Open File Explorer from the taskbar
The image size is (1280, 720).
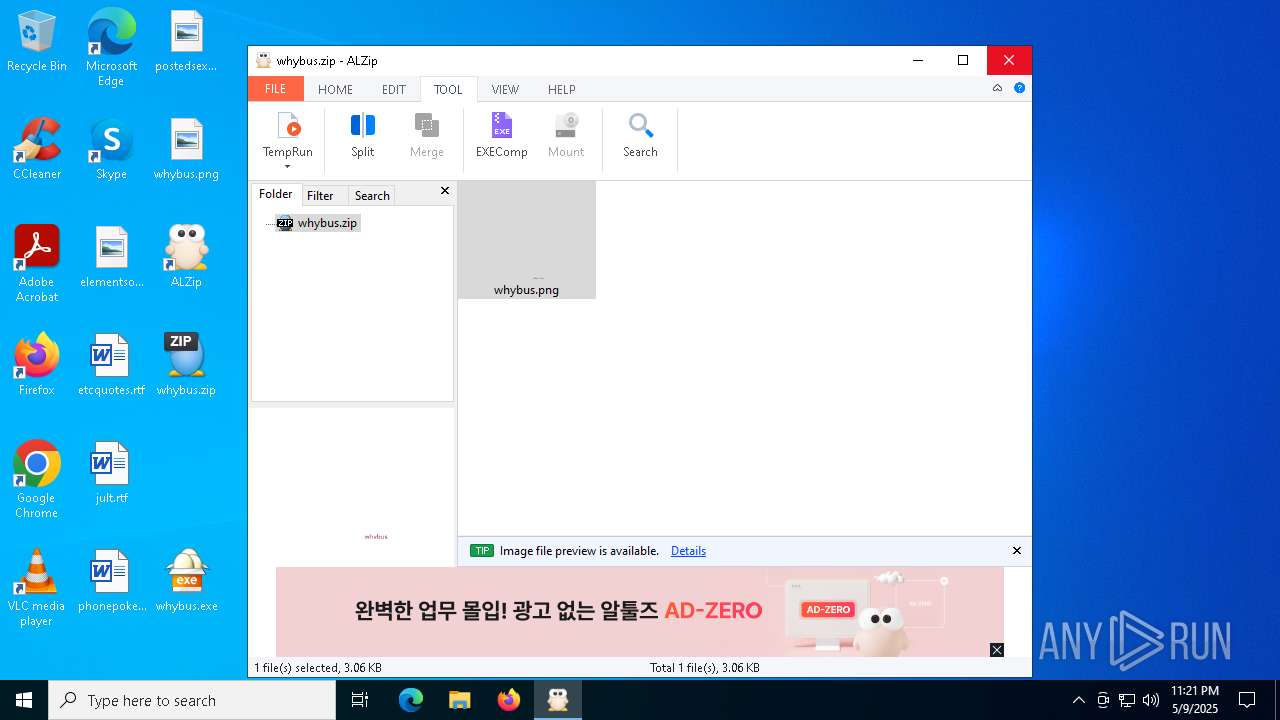click(x=460, y=700)
